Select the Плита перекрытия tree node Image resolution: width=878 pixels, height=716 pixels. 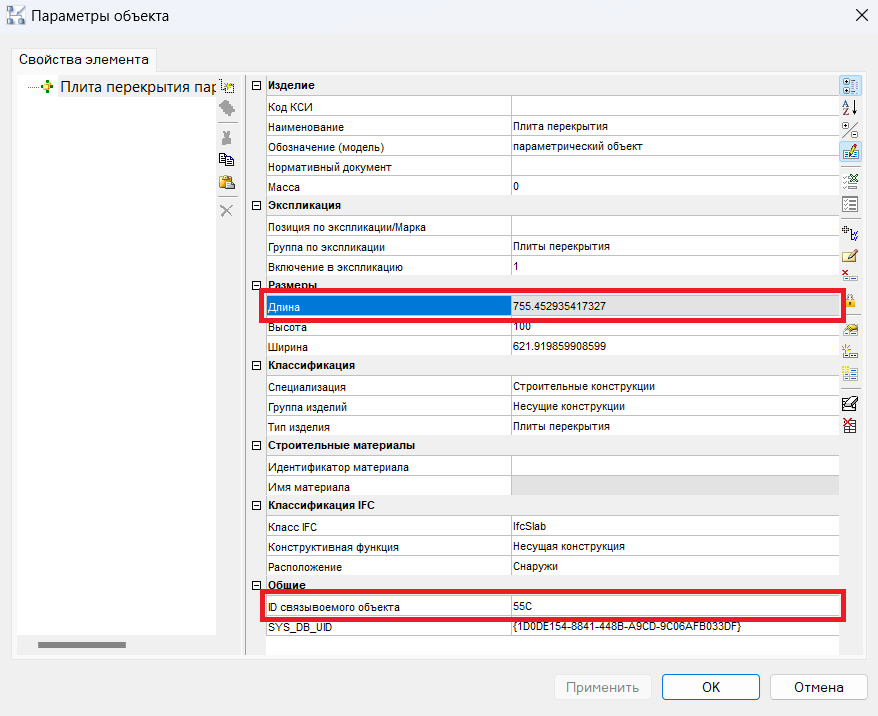(x=137, y=87)
